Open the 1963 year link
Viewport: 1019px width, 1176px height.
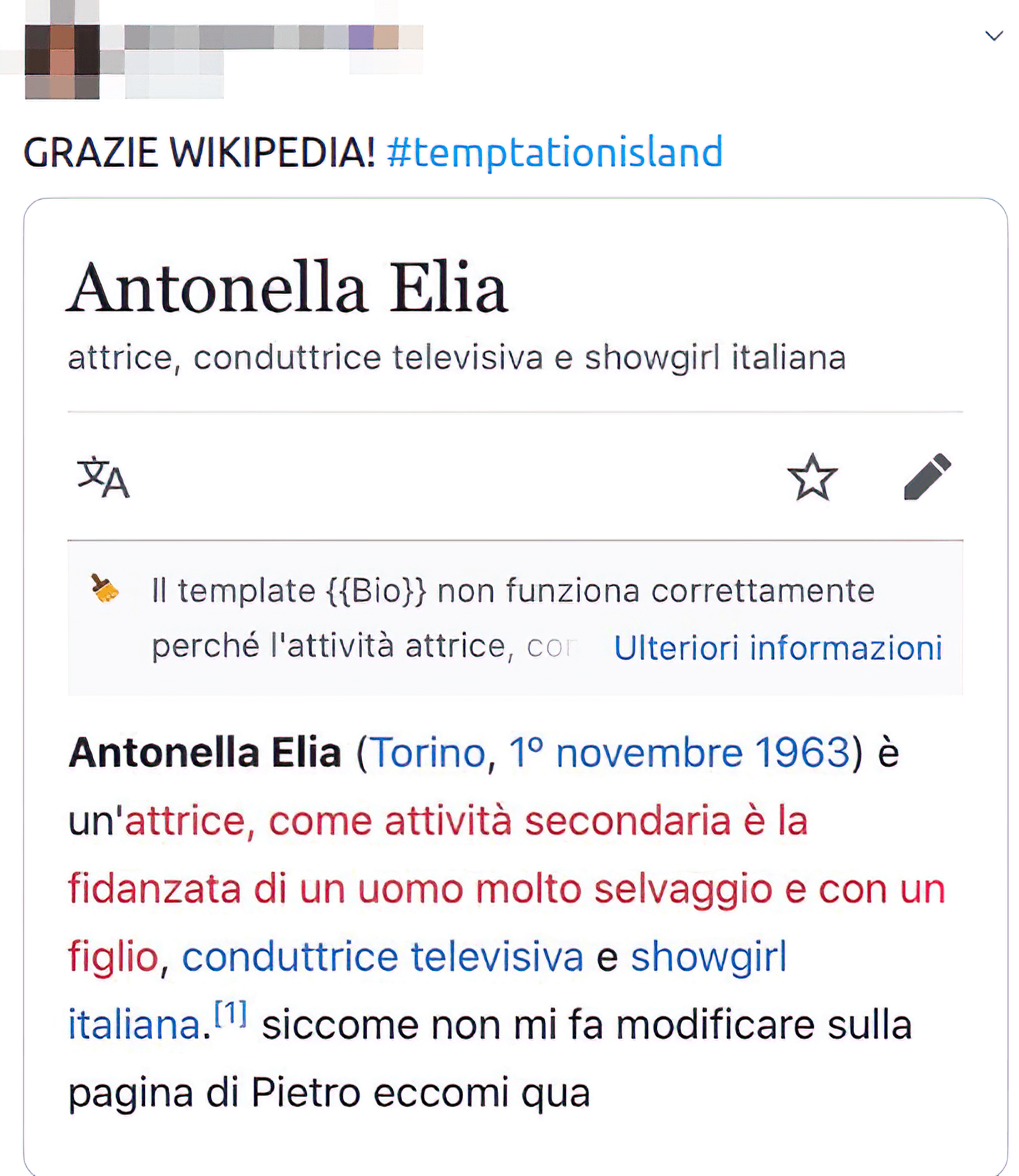(802, 752)
